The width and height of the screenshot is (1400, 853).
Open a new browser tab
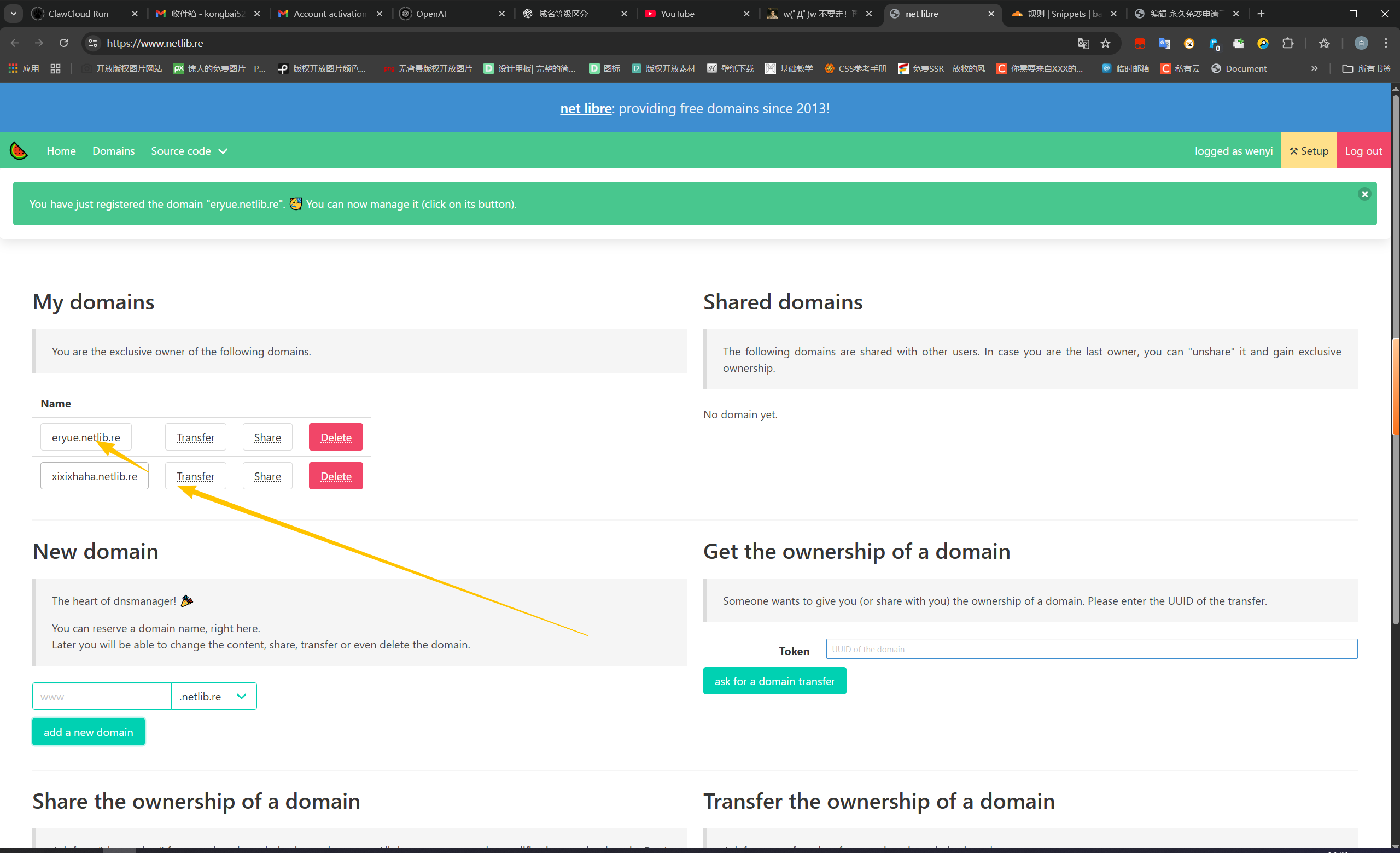1261,14
